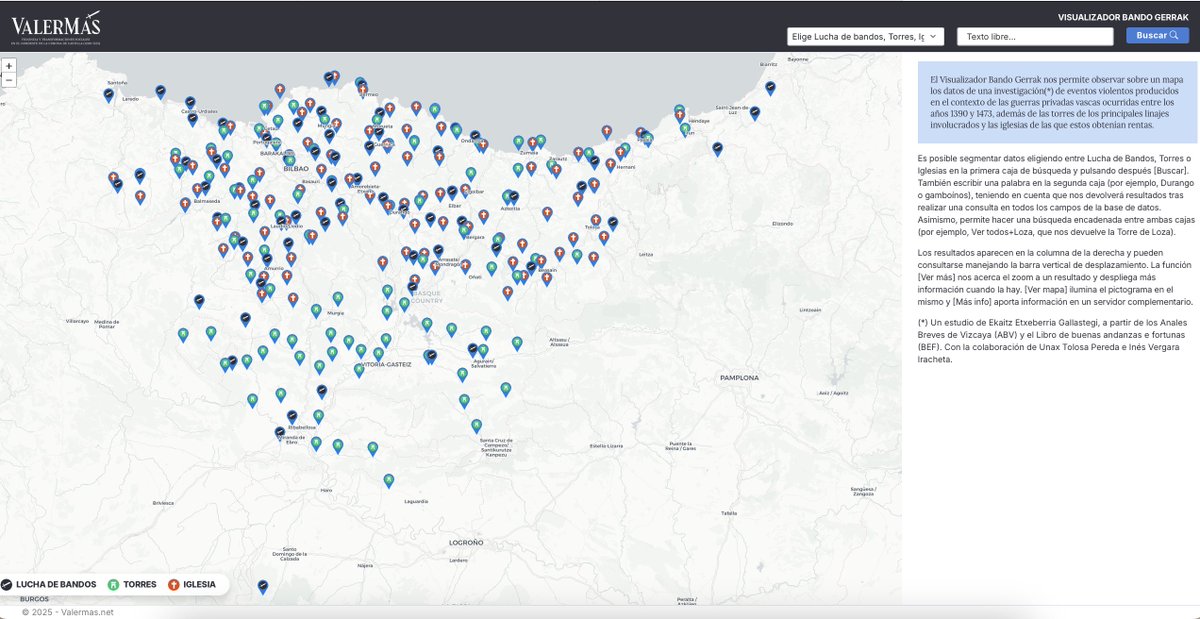Viewport: 1200px width, 619px height.
Task: Select the Torres marker north of Laguardia
Action: click(389, 481)
